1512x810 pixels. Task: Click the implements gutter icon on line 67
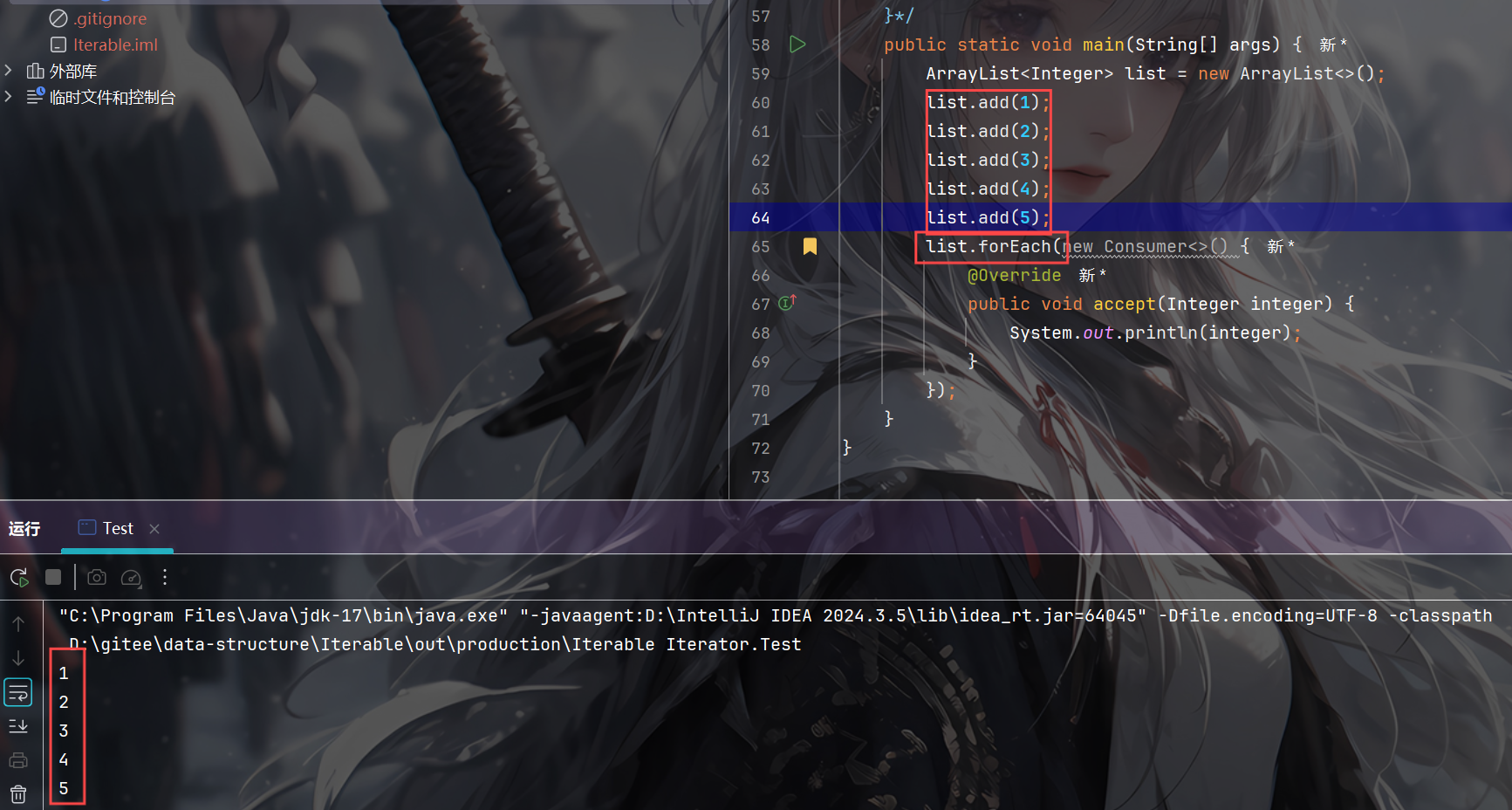coord(787,303)
